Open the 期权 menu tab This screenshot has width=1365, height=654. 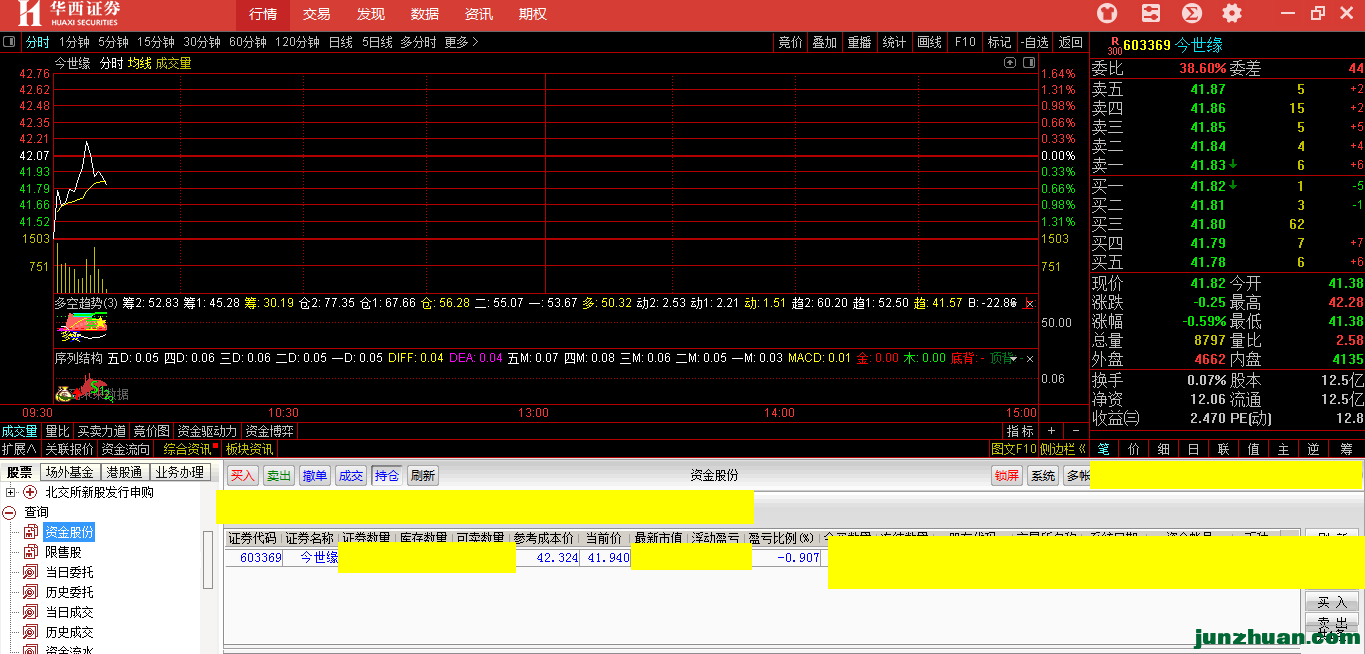click(533, 14)
